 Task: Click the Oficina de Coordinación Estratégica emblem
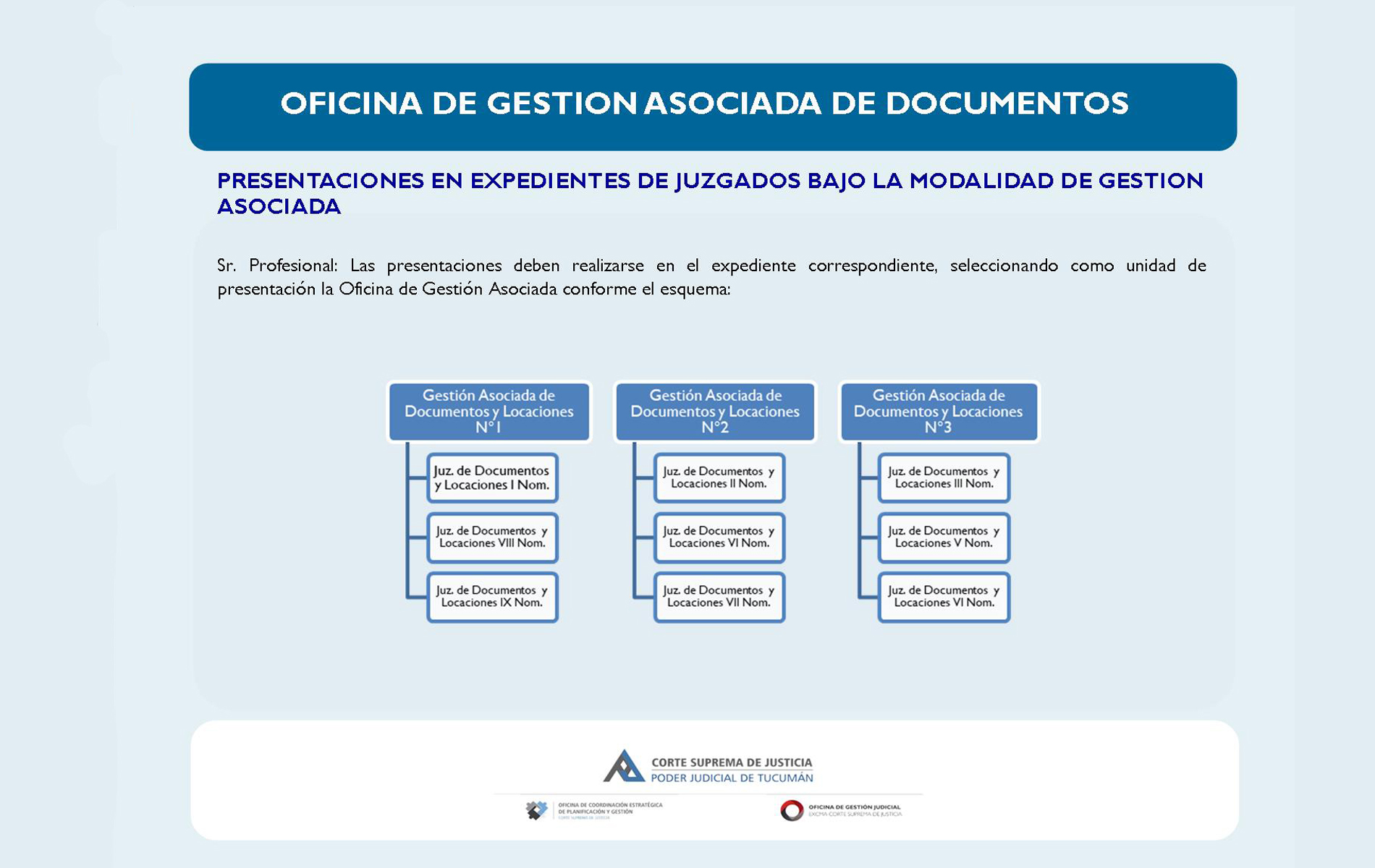point(536,810)
